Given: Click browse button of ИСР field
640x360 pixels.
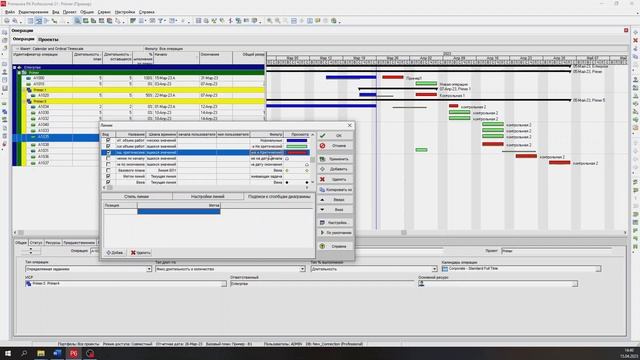Looking at the screenshot, I should [x=224, y=284].
